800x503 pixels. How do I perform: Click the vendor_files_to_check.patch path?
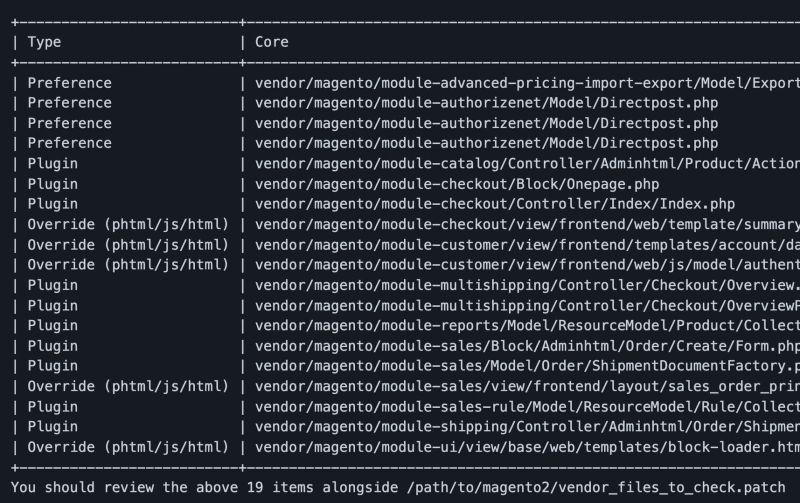pyautogui.click(x=596, y=488)
